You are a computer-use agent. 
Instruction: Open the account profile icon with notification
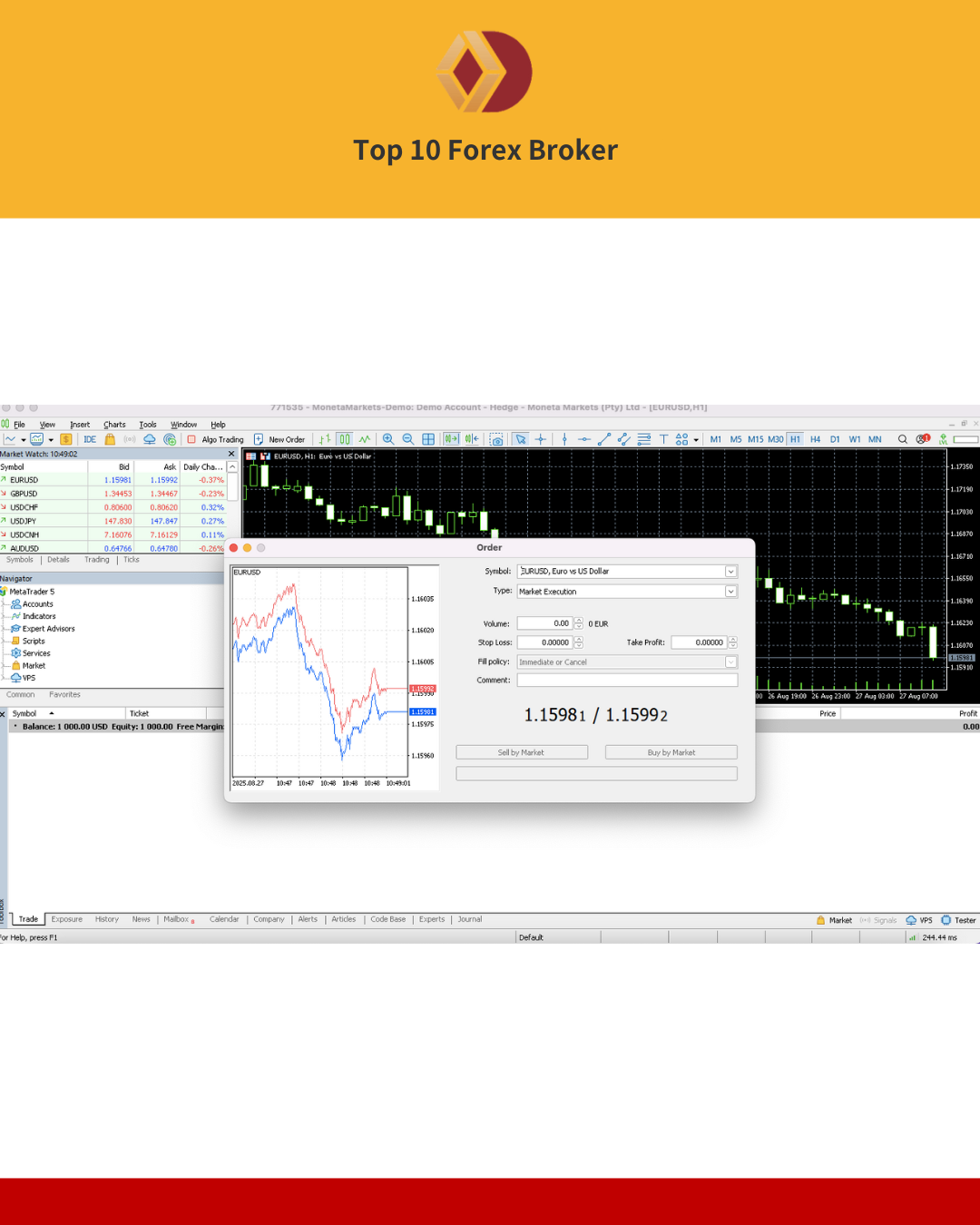click(x=923, y=439)
